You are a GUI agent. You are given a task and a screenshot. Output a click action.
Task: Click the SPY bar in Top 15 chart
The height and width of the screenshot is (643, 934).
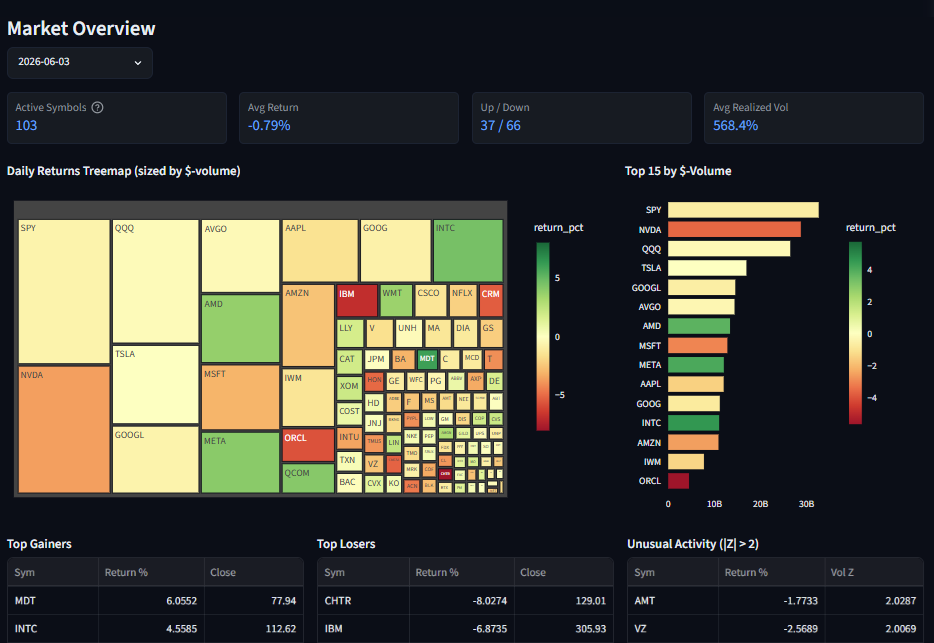click(743, 210)
